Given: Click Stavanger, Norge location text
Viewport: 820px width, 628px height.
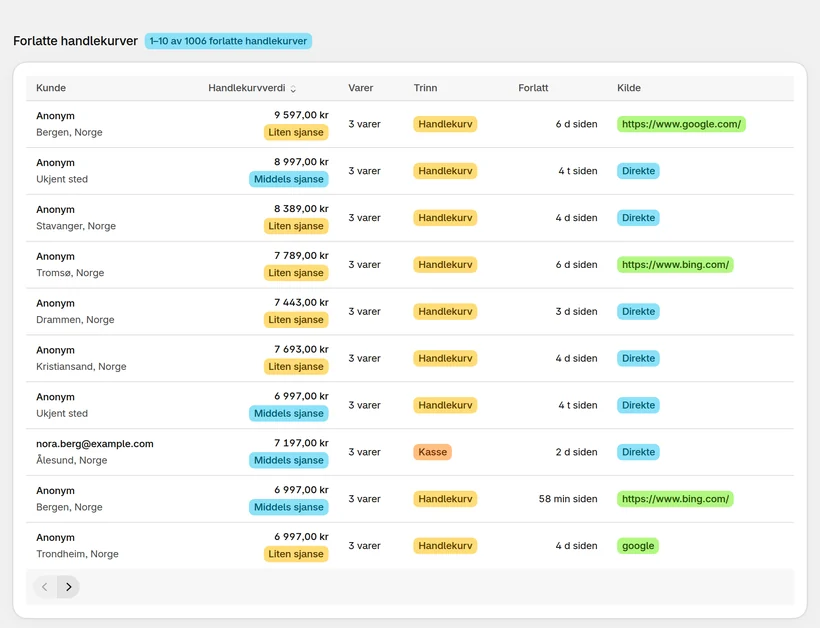Looking at the screenshot, I should click(76, 226).
